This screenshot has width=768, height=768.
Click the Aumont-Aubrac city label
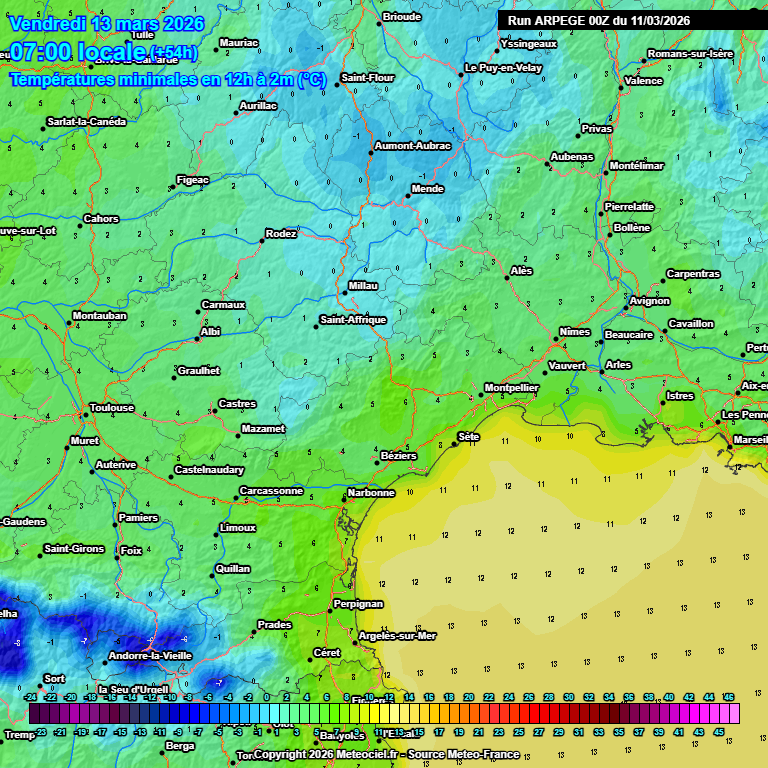click(x=412, y=146)
